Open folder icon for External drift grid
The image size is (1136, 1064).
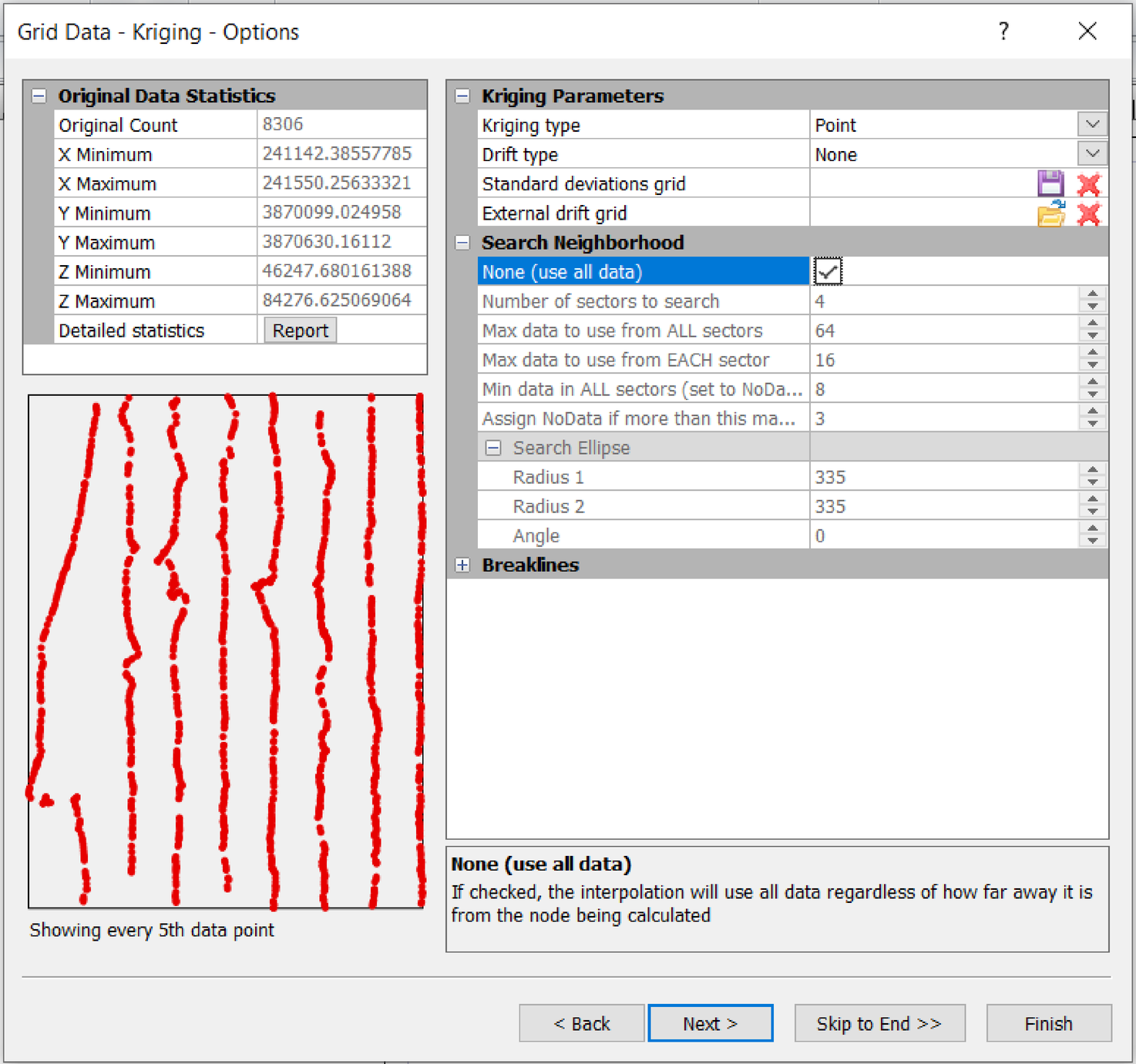pyautogui.click(x=1050, y=213)
